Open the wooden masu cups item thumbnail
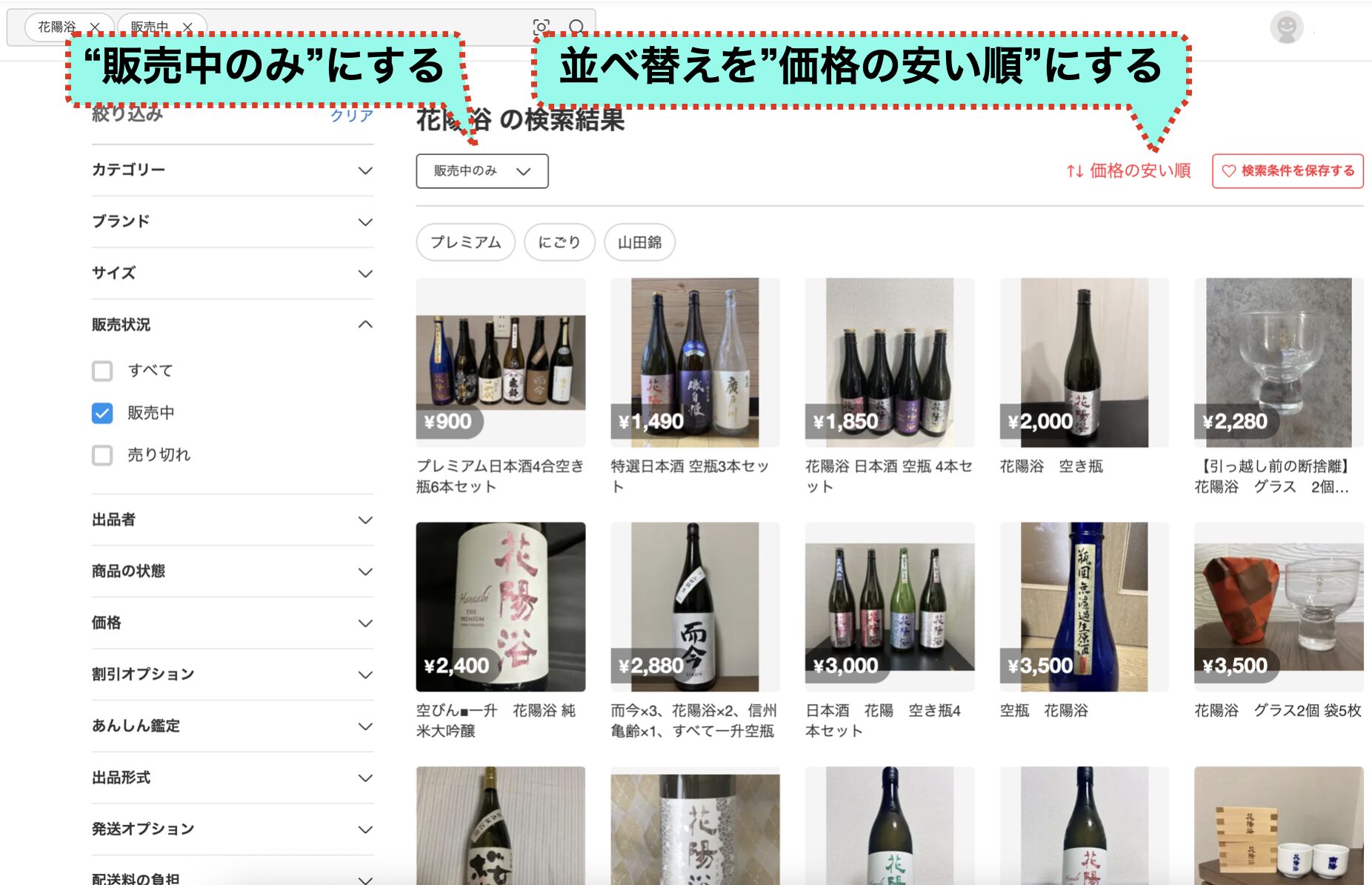 (x=1279, y=826)
